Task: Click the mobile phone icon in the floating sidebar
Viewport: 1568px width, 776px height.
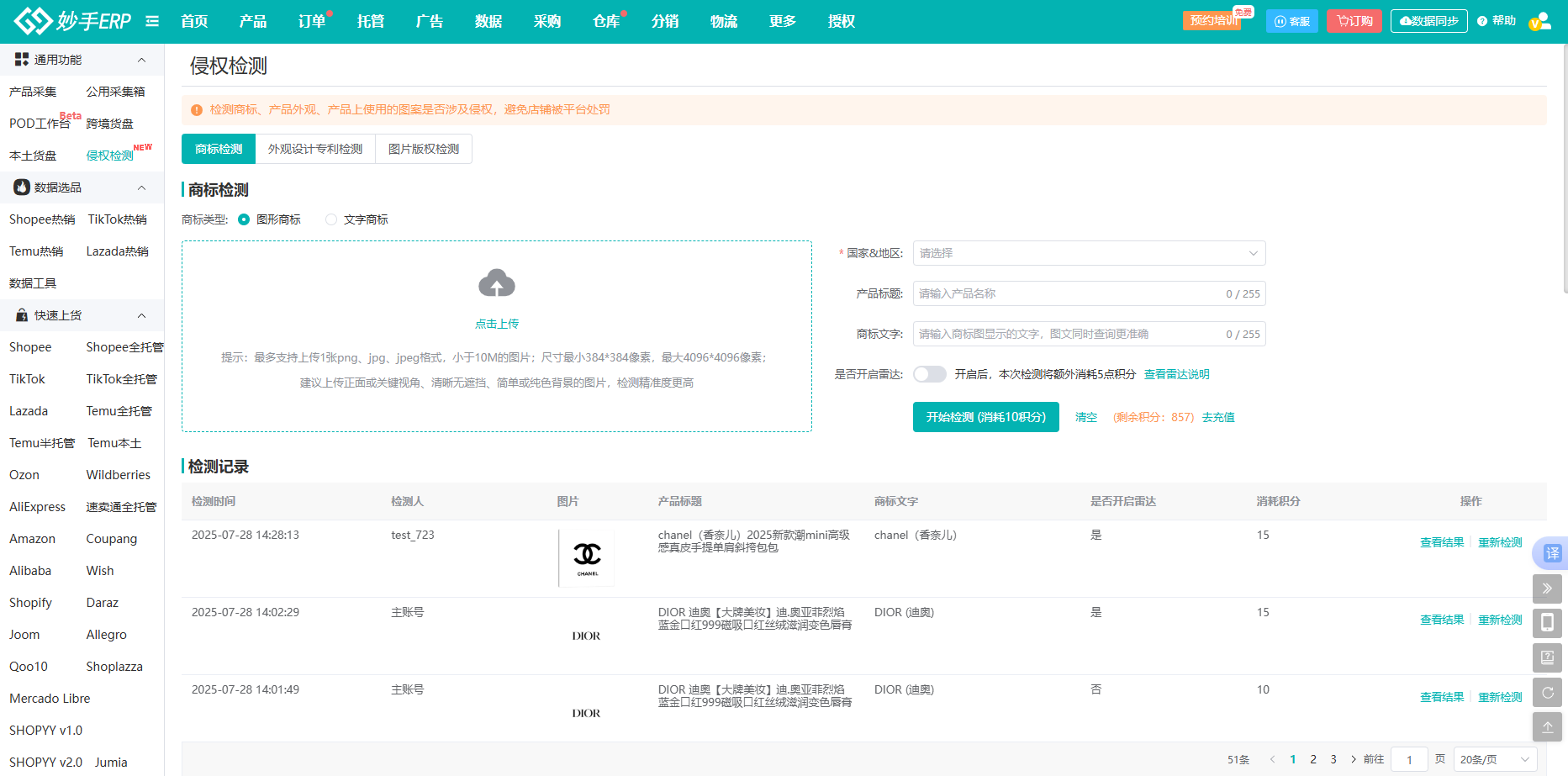Action: tap(1547, 623)
